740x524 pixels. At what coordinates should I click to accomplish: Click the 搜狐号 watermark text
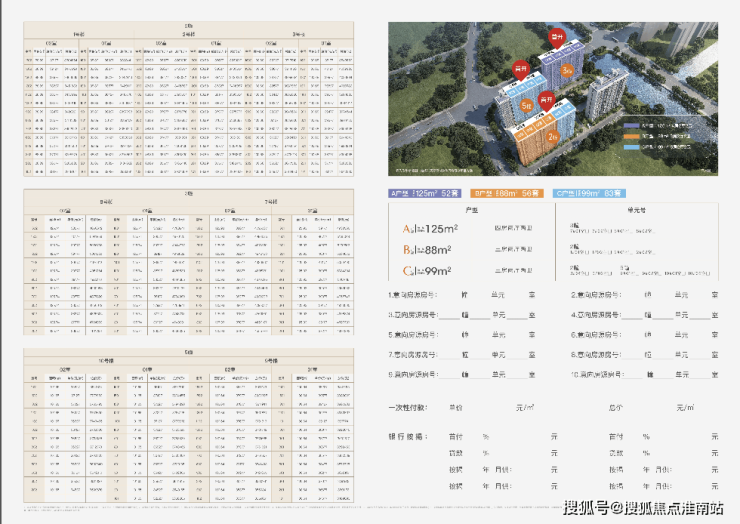pos(586,508)
